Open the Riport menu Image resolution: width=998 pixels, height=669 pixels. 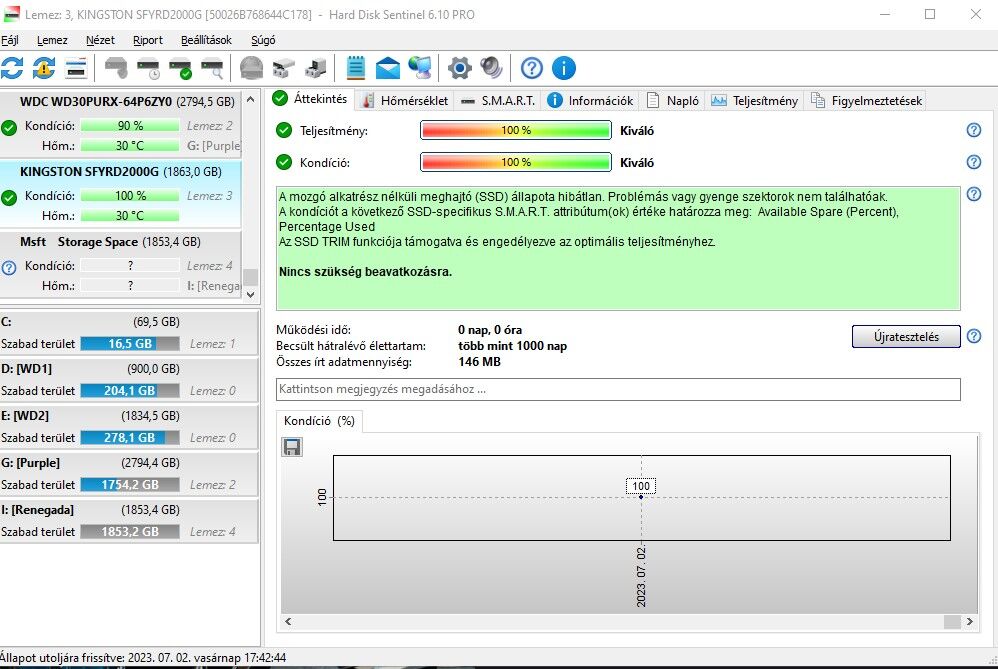pos(148,40)
